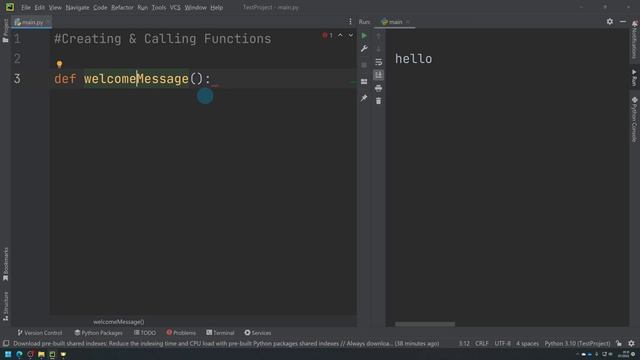The image size is (640, 360).
Task: Open the TODO tool window
Action: coord(145,333)
